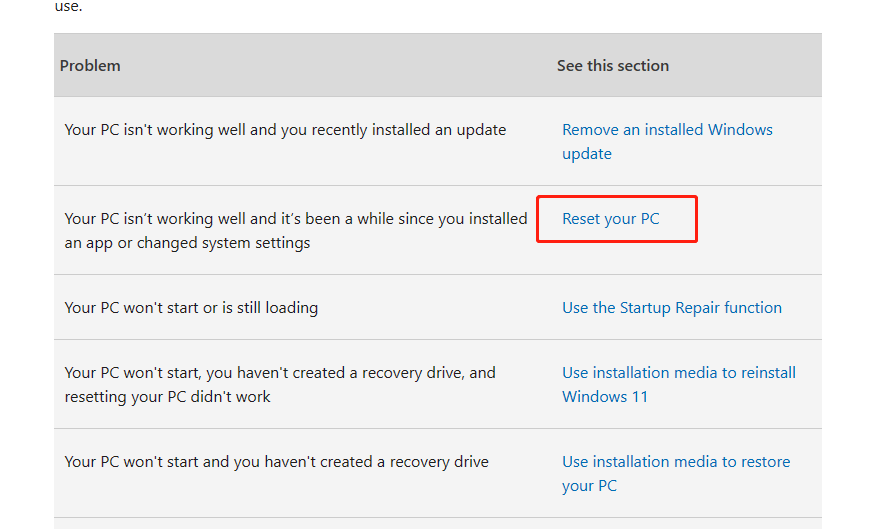Select won't start and haven't created recovery drive text
Image resolution: width=894 pixels, height=529 pixels.
[x=277, y=462]
